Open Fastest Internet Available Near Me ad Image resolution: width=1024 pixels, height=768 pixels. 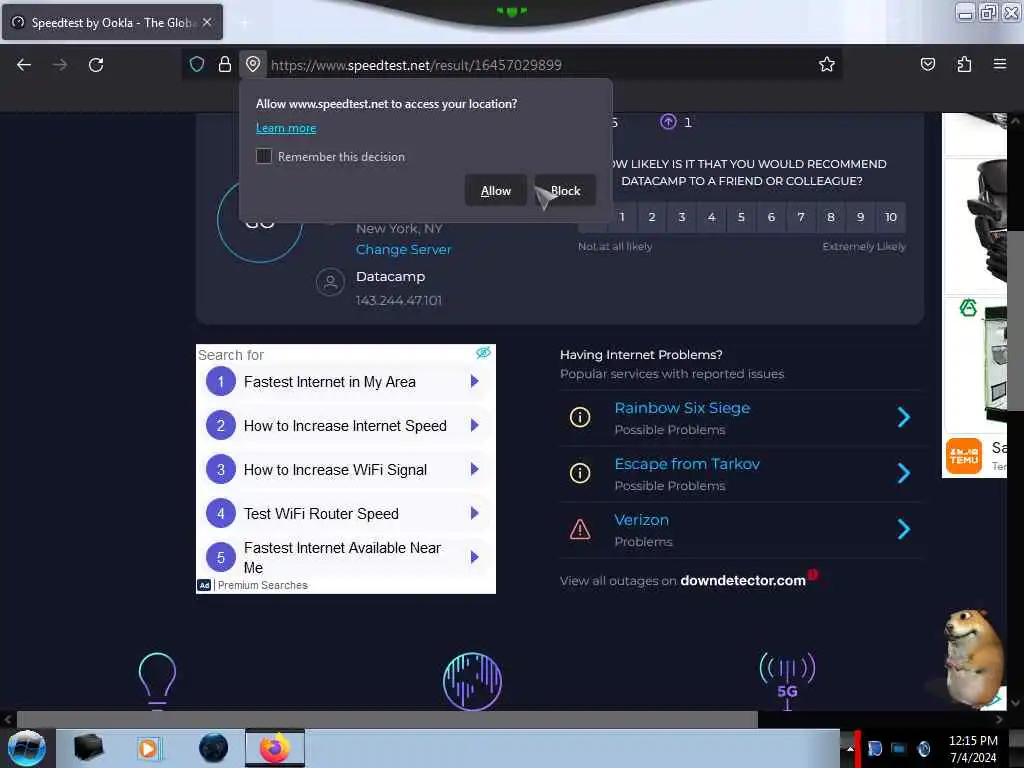point(345,557)
